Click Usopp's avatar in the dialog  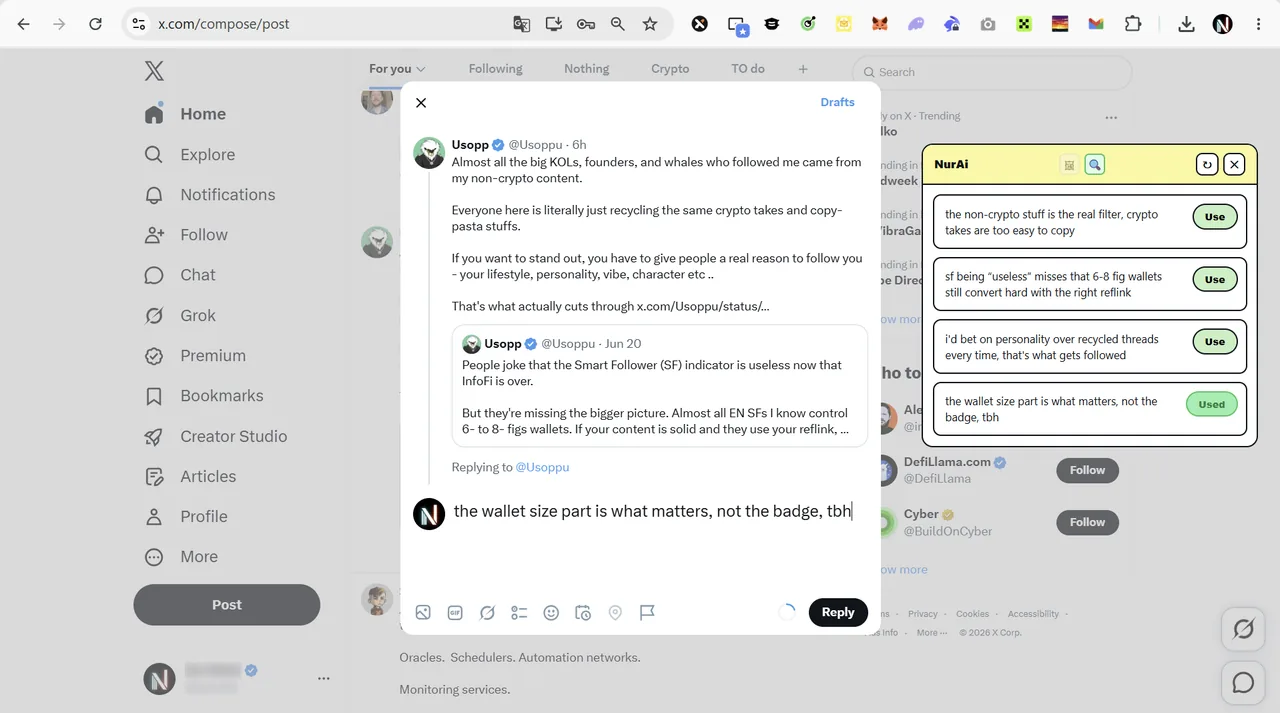(x=429, y=153)
